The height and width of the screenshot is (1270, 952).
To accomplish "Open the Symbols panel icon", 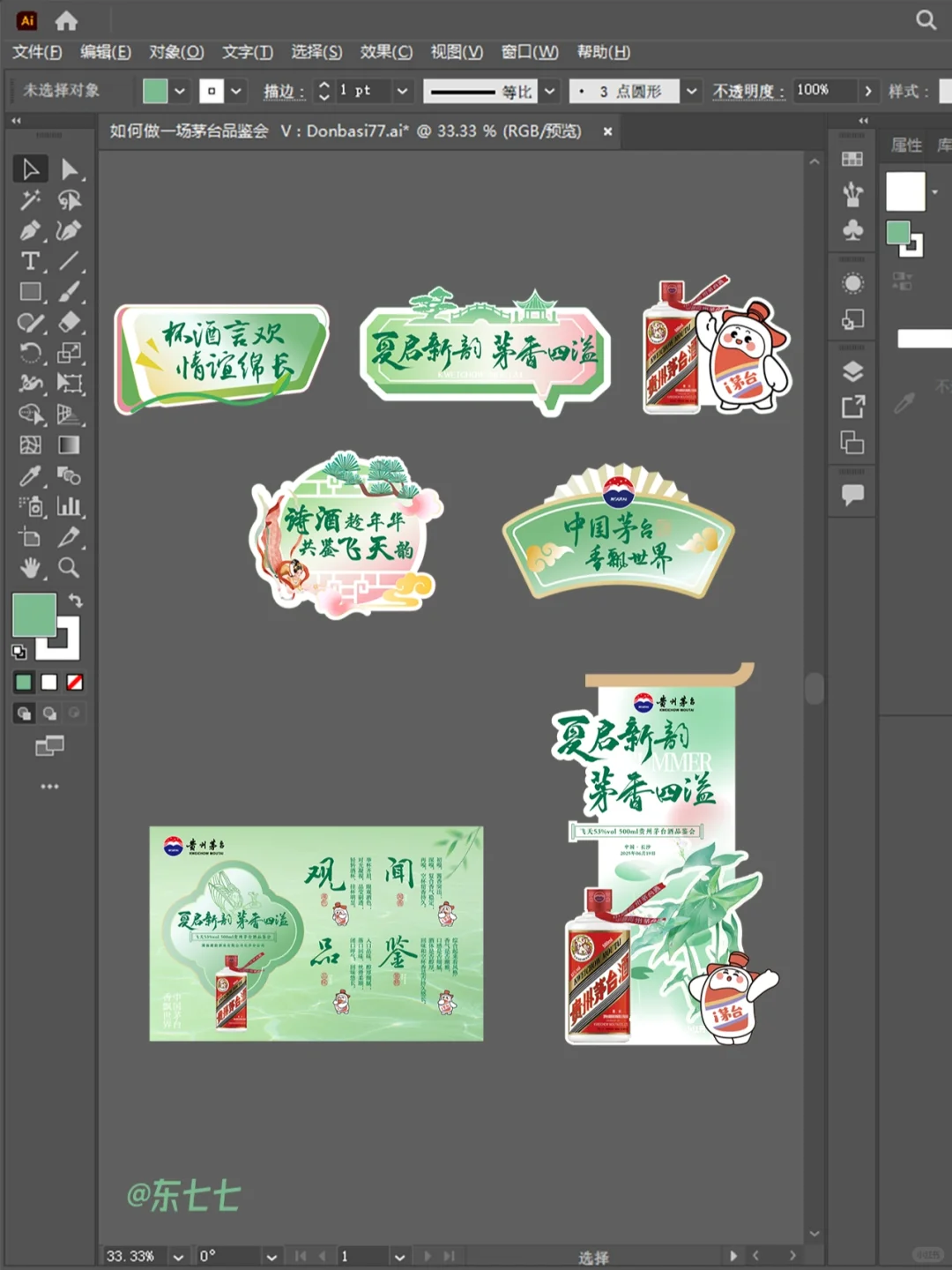I will click(x=852, y=230).
